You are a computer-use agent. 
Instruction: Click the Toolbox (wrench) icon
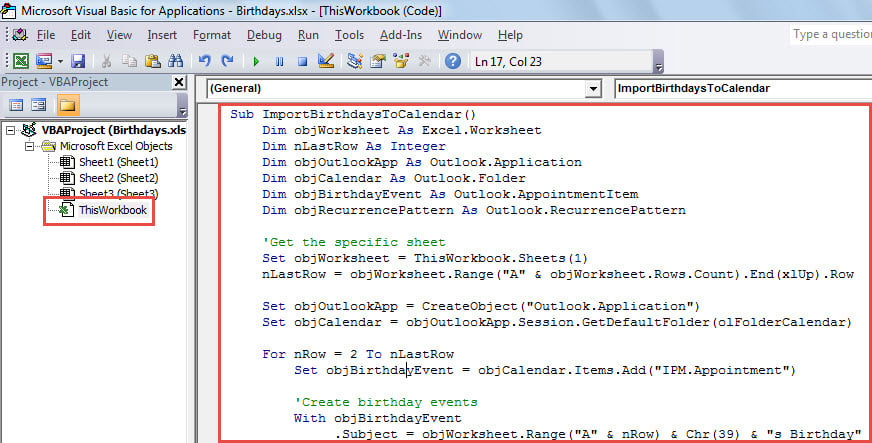[x=424, y=61]
